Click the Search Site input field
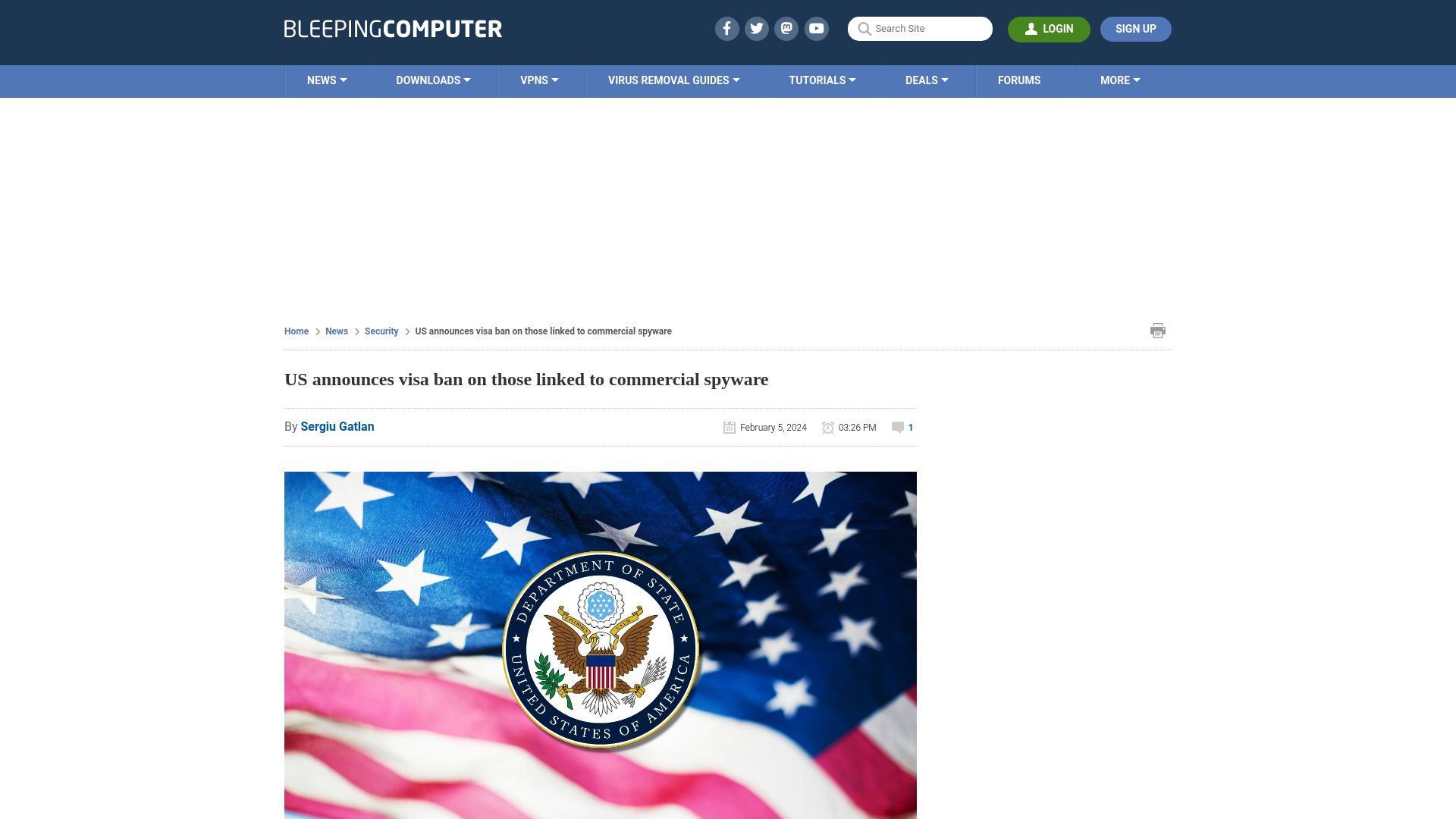 pyautogui.click(x=920, y=28)
